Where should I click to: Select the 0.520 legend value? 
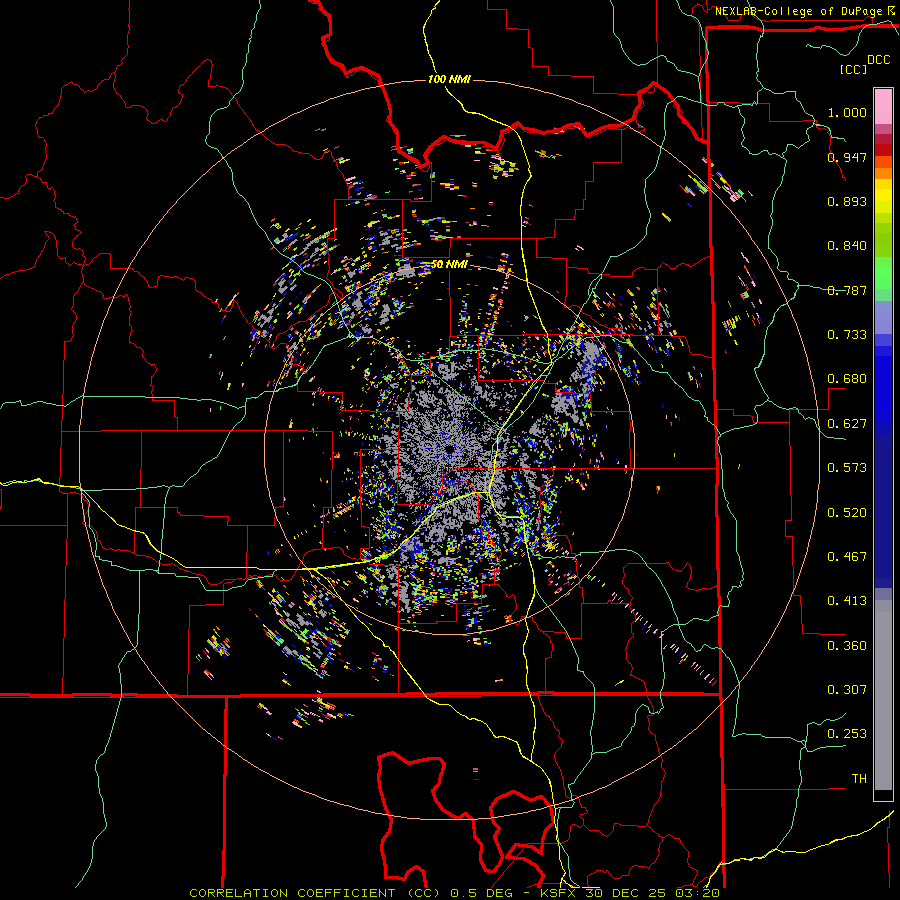847,513
